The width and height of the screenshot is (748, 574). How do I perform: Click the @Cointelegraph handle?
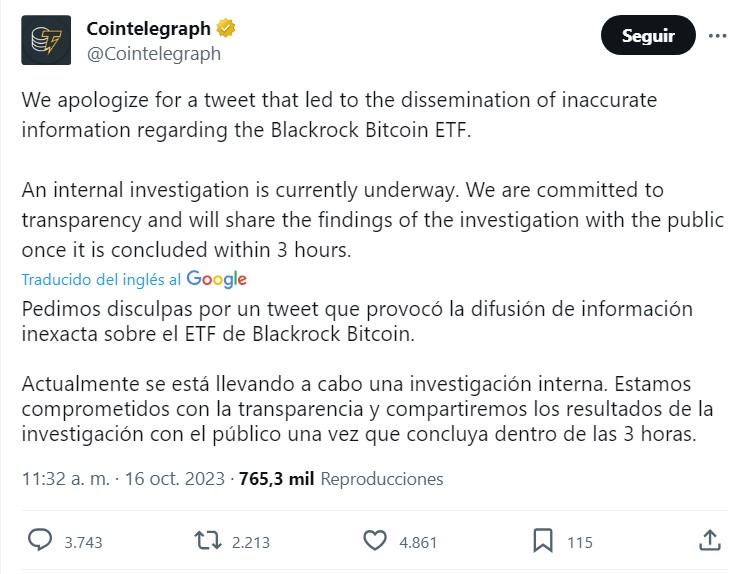[154, 54]
